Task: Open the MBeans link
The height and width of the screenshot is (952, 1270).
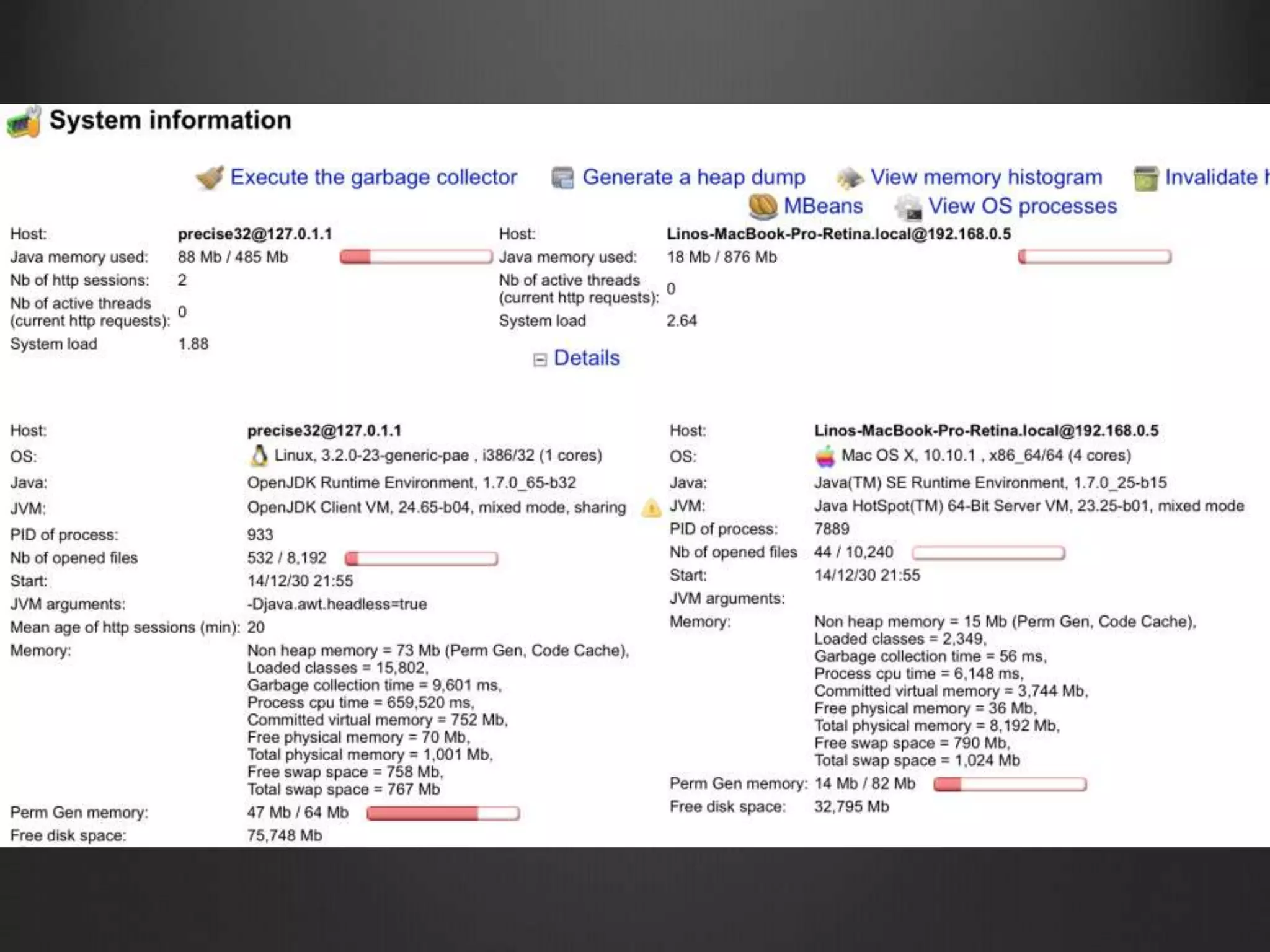Action: click(x=823, y=206)
